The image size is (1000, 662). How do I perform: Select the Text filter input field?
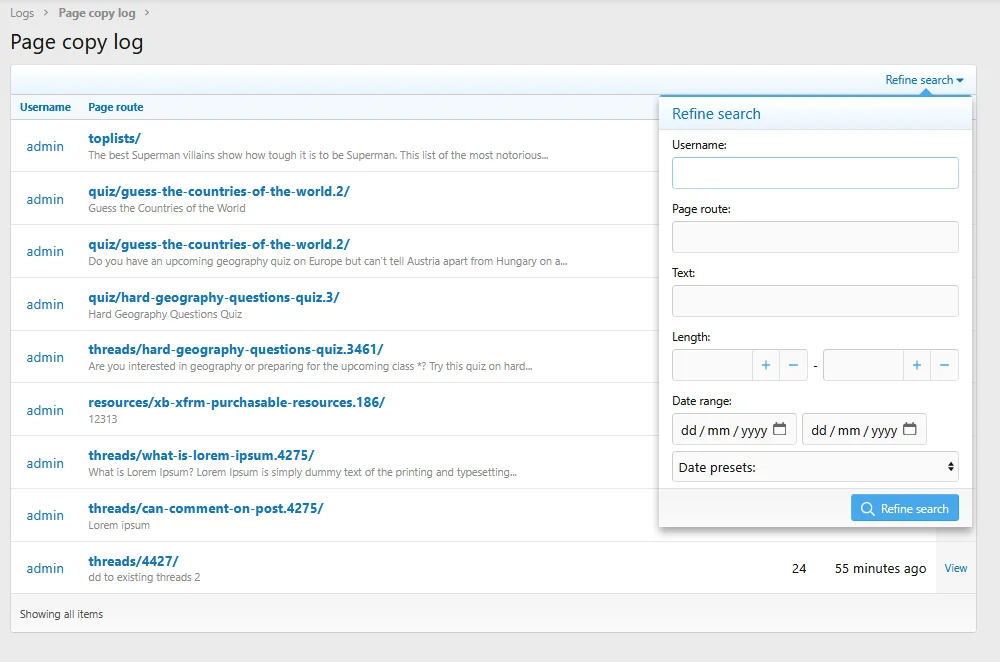click(x=815, y=301)
